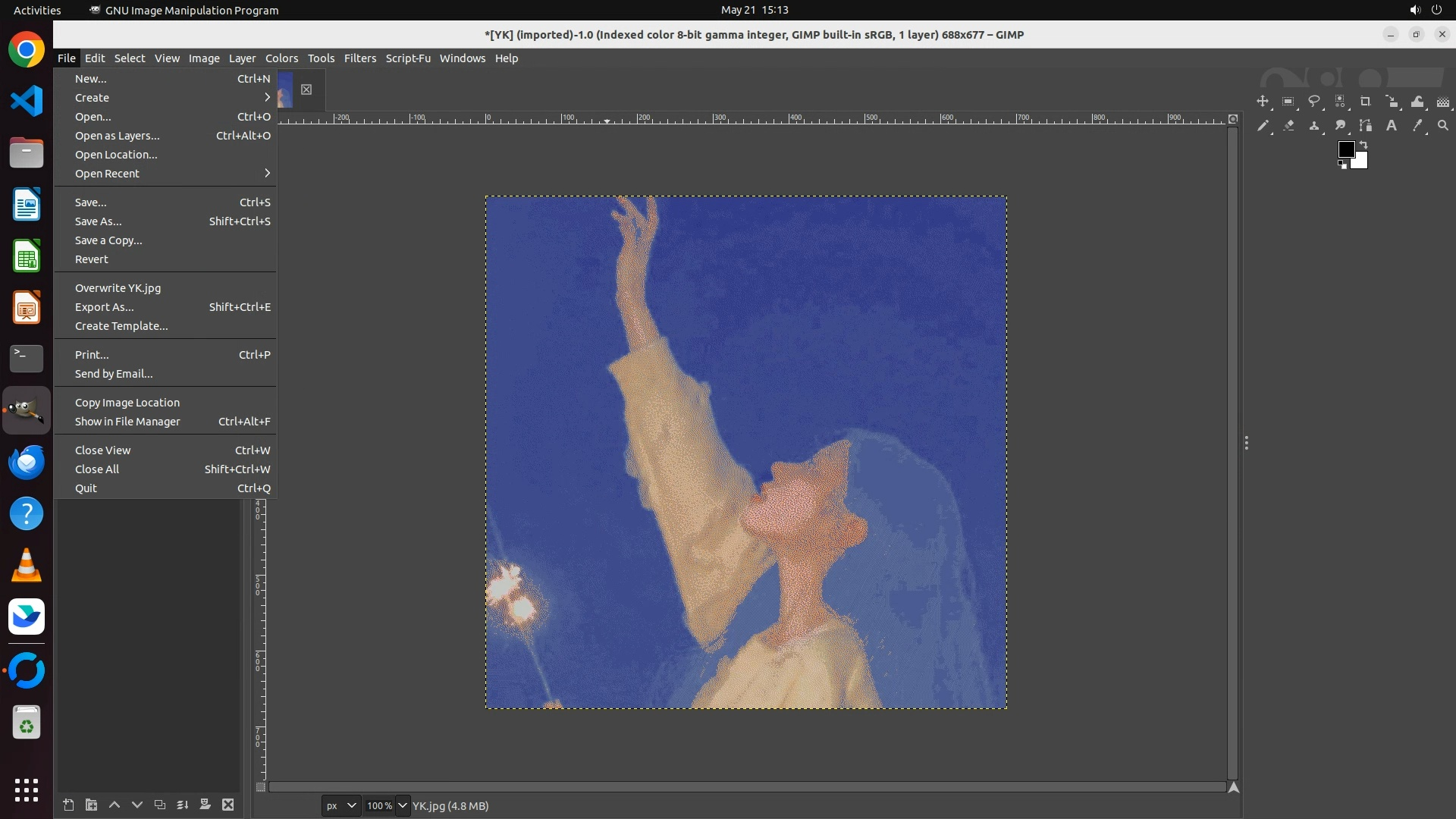Open the Filters menu
Screen dimensions: 1456x819
(x=359, y=58)
